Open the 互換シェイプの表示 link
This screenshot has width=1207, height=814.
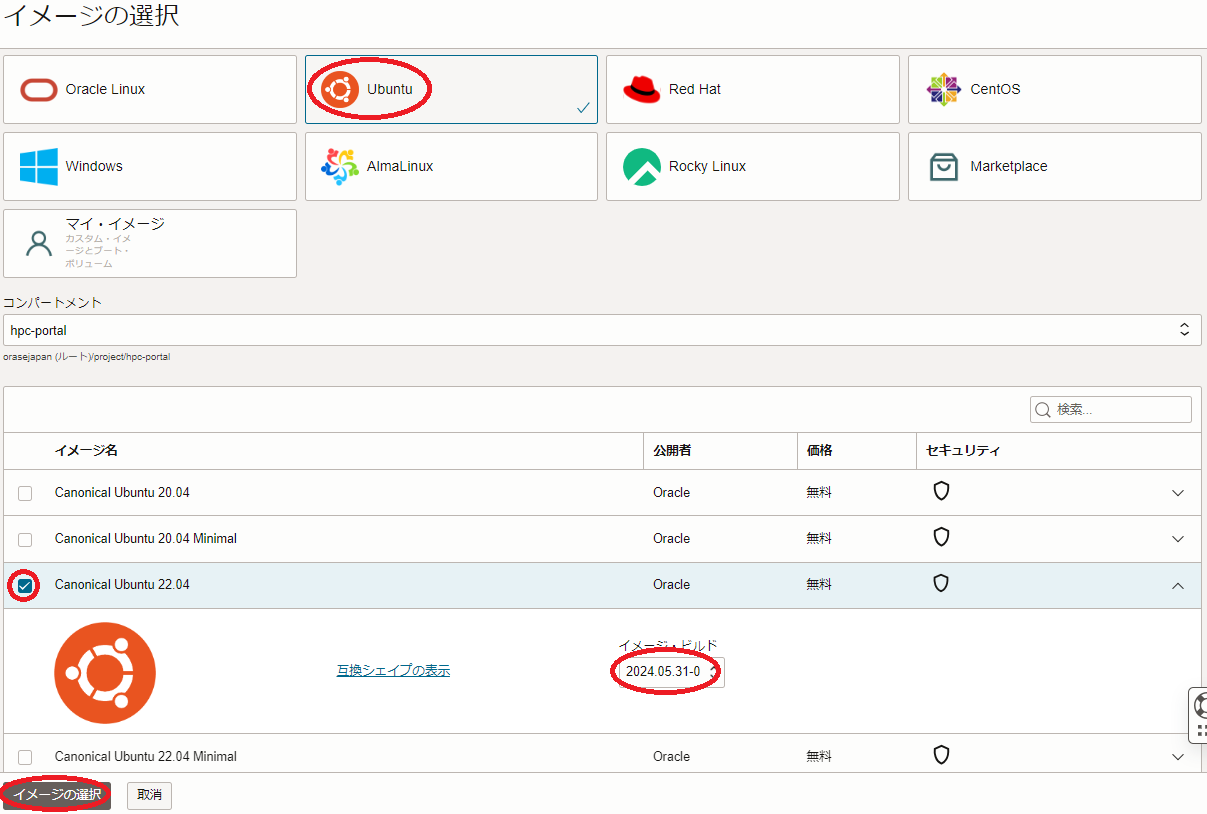[x=393, y=671]
